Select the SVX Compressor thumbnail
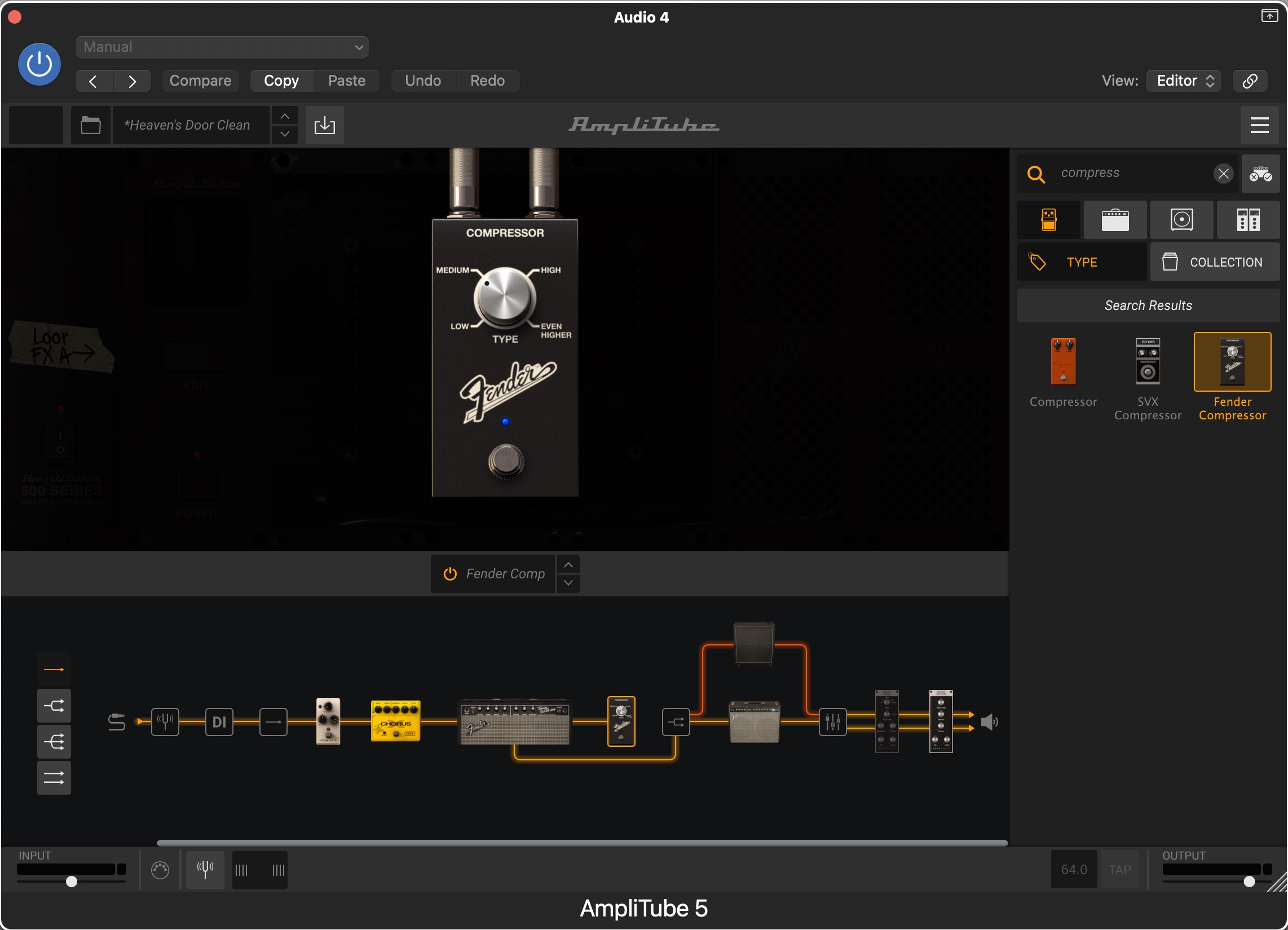The width and height of the screenshot is (1288, 930). coord(1147,362)
